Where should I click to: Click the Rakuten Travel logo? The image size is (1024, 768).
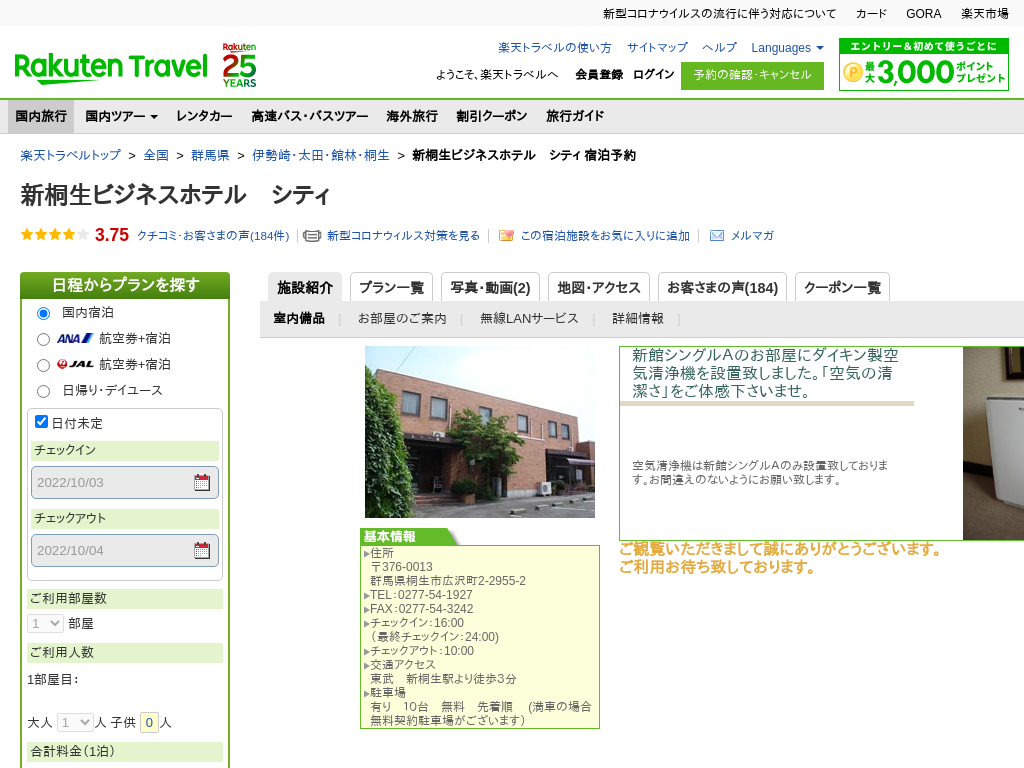pyautogui.click(x=111, y=68)
